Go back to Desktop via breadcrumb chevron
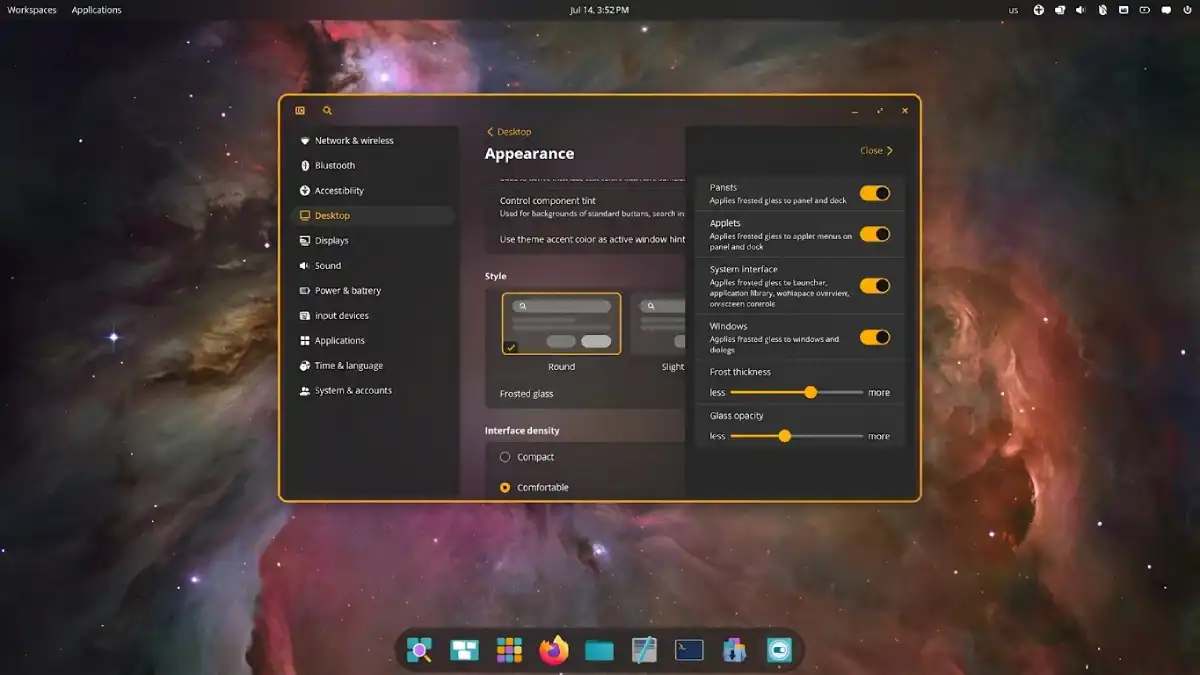 pyautogui.click(x=490, y=132)
